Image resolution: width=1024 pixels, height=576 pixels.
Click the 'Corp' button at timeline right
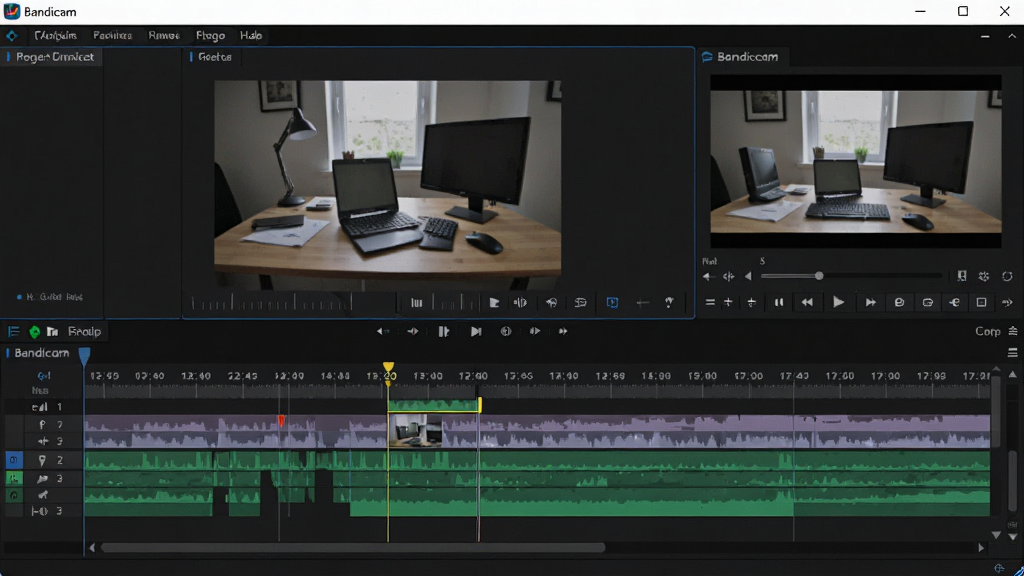tap(987, 332)
